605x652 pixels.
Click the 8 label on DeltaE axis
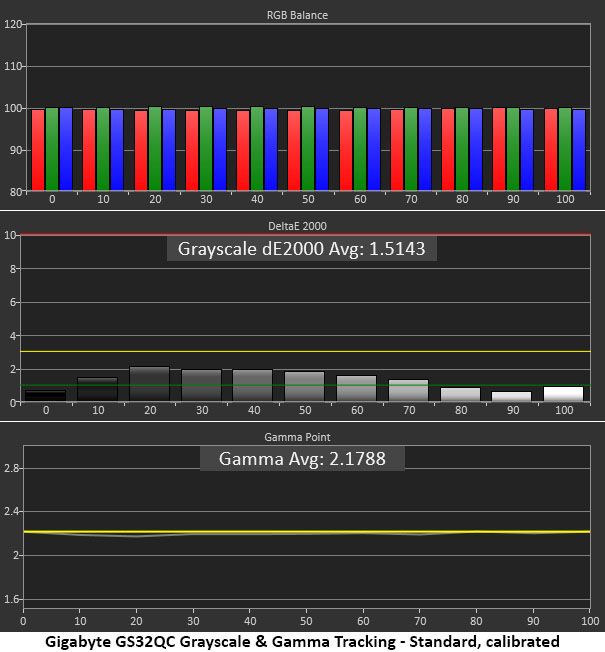coord(13,269)
